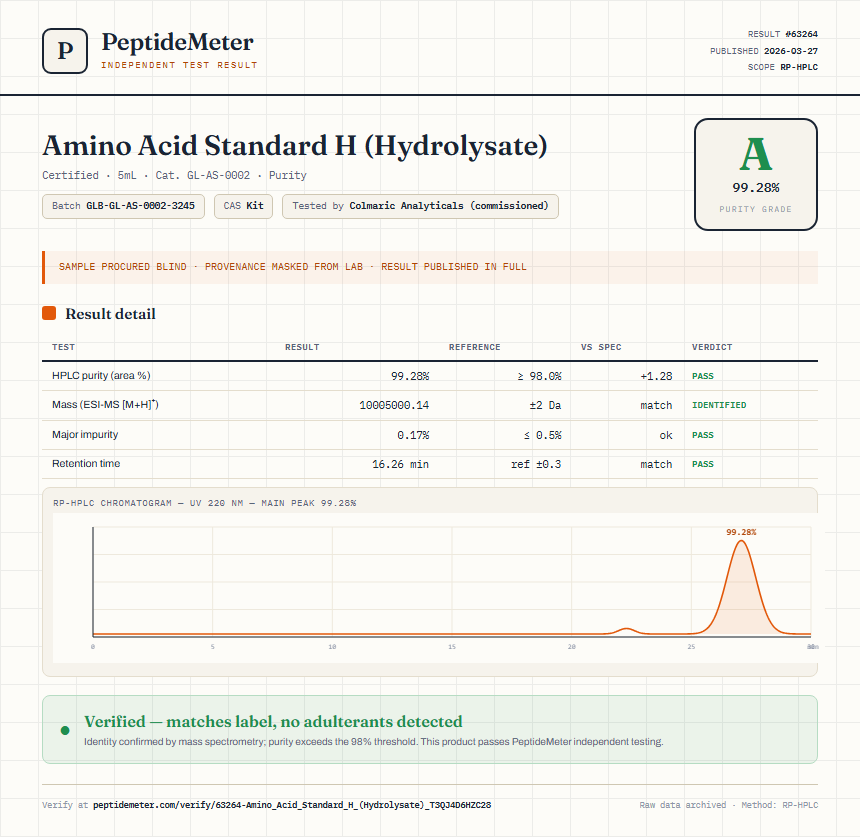Click the Cat. GL-AS-0002 subtitle text
Image resolution: width=860 pixels, height=837 pixels.
coord(202,176)
